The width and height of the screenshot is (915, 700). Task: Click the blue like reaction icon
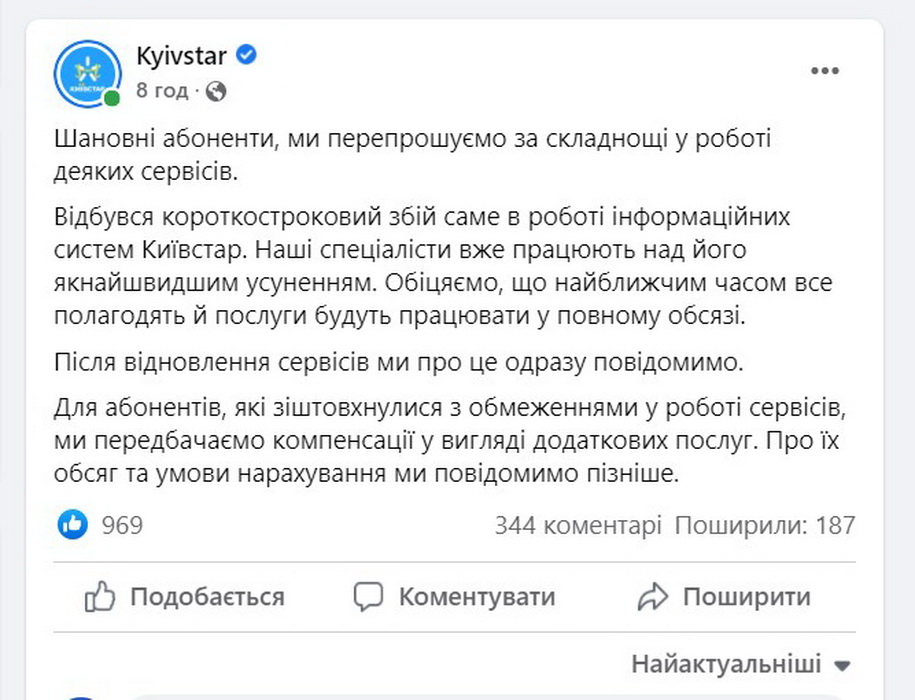pyautogui.click(x=72, y=524)
